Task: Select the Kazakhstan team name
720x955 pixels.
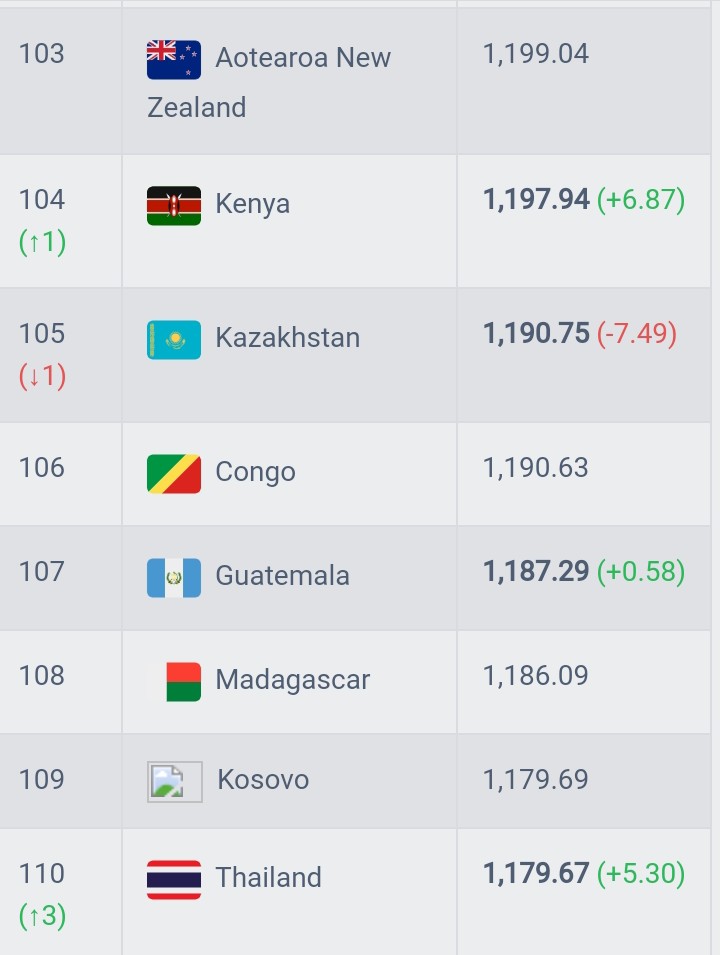Action: tap(288, 337)
